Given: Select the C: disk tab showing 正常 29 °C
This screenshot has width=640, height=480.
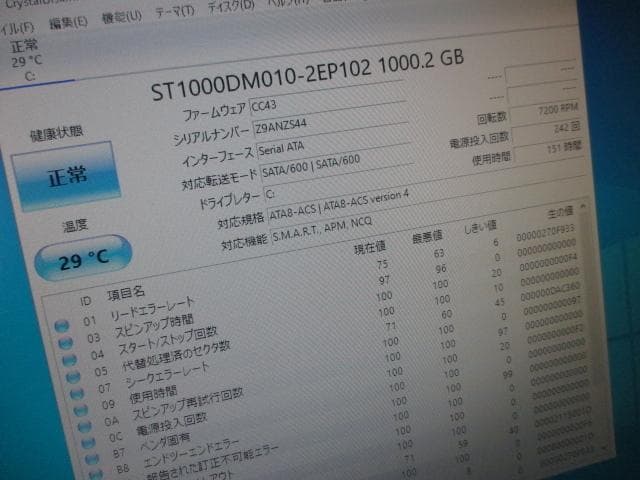Looking at the screenshot, I should 27,60.
